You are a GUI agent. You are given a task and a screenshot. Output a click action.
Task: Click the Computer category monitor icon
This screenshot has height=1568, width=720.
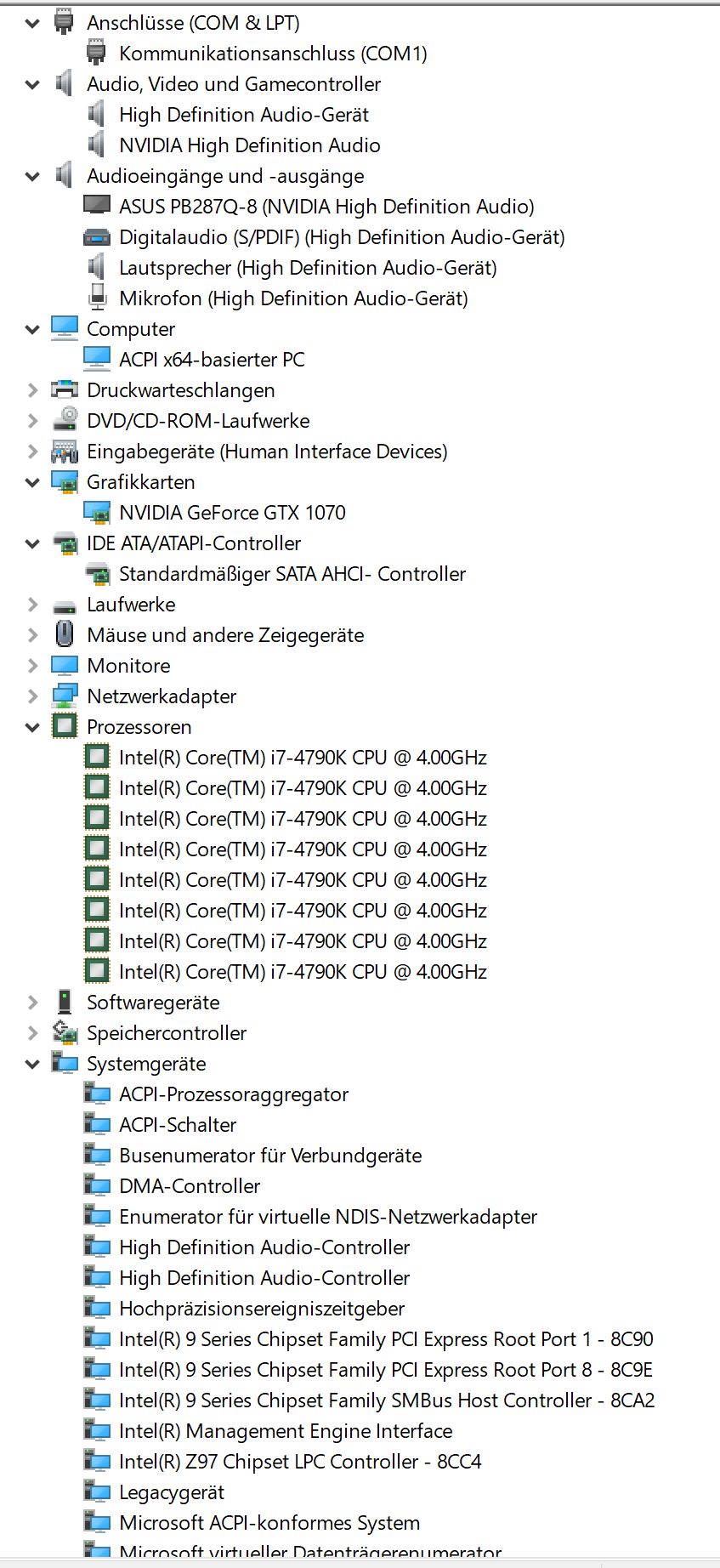(x=65, y=328)
